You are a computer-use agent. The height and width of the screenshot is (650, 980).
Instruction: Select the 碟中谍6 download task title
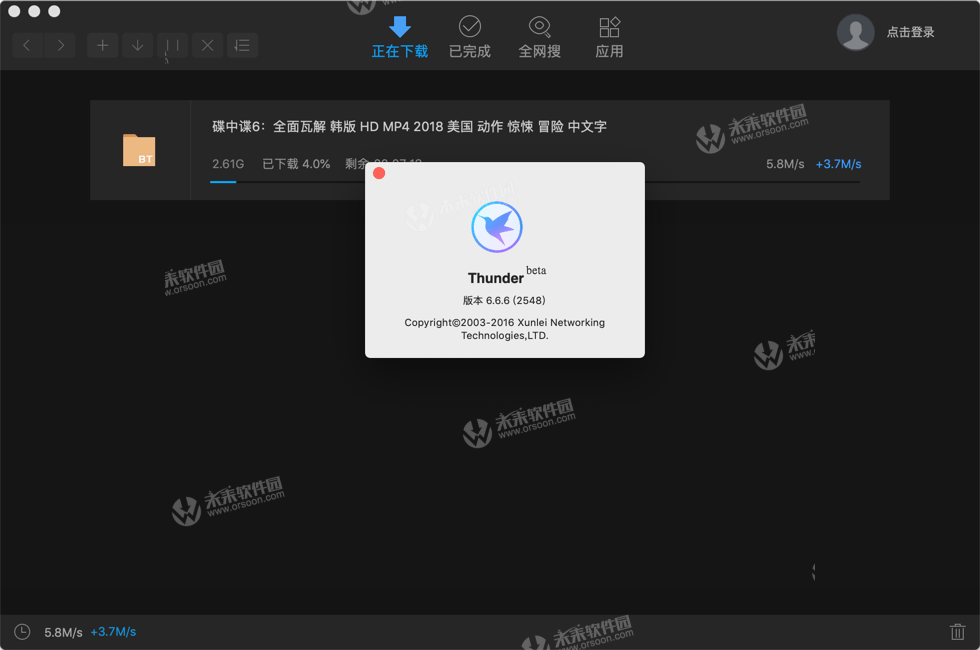tap(409, 126)
